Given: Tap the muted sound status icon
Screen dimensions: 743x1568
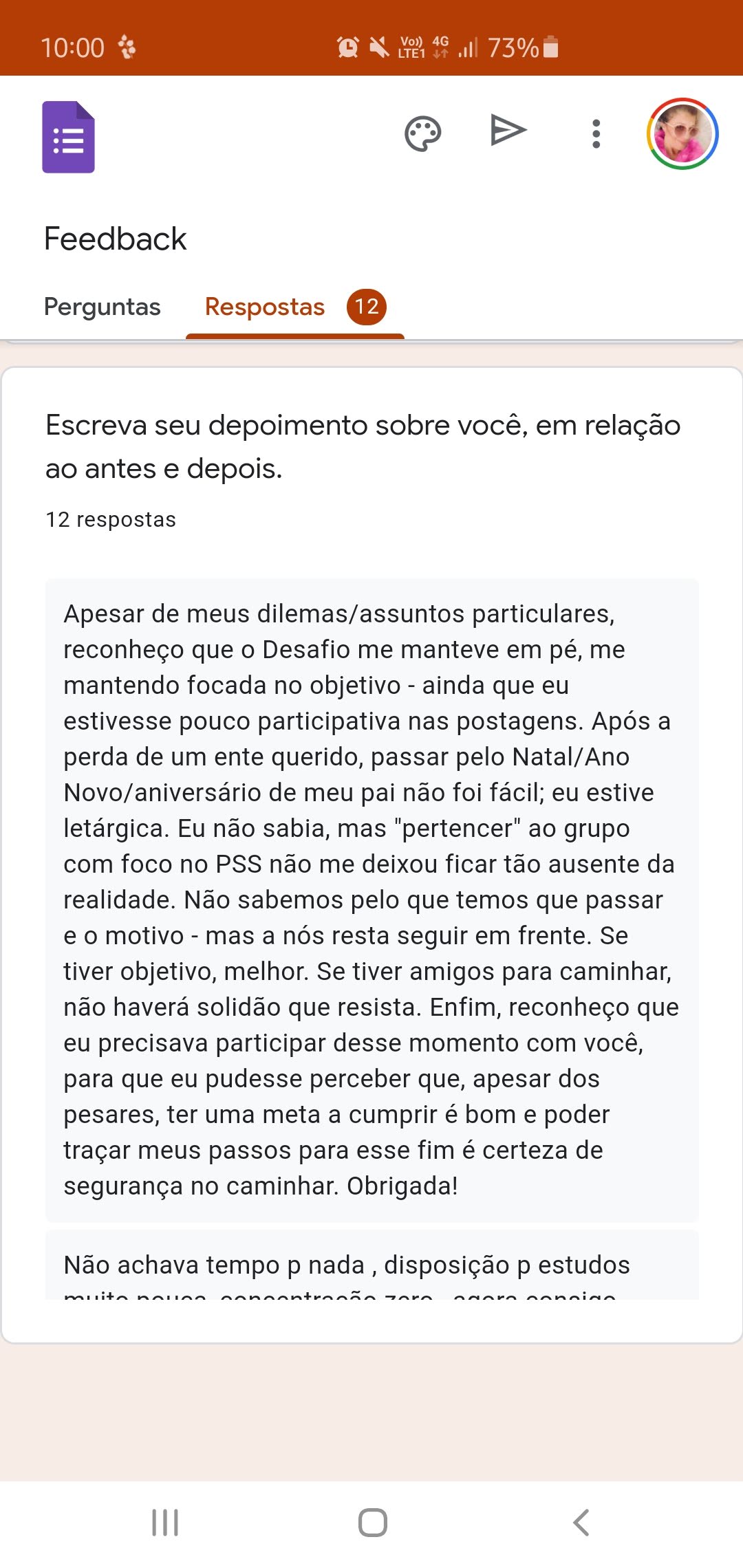Looking at the screenshot, I should click(x=379, y=47).
